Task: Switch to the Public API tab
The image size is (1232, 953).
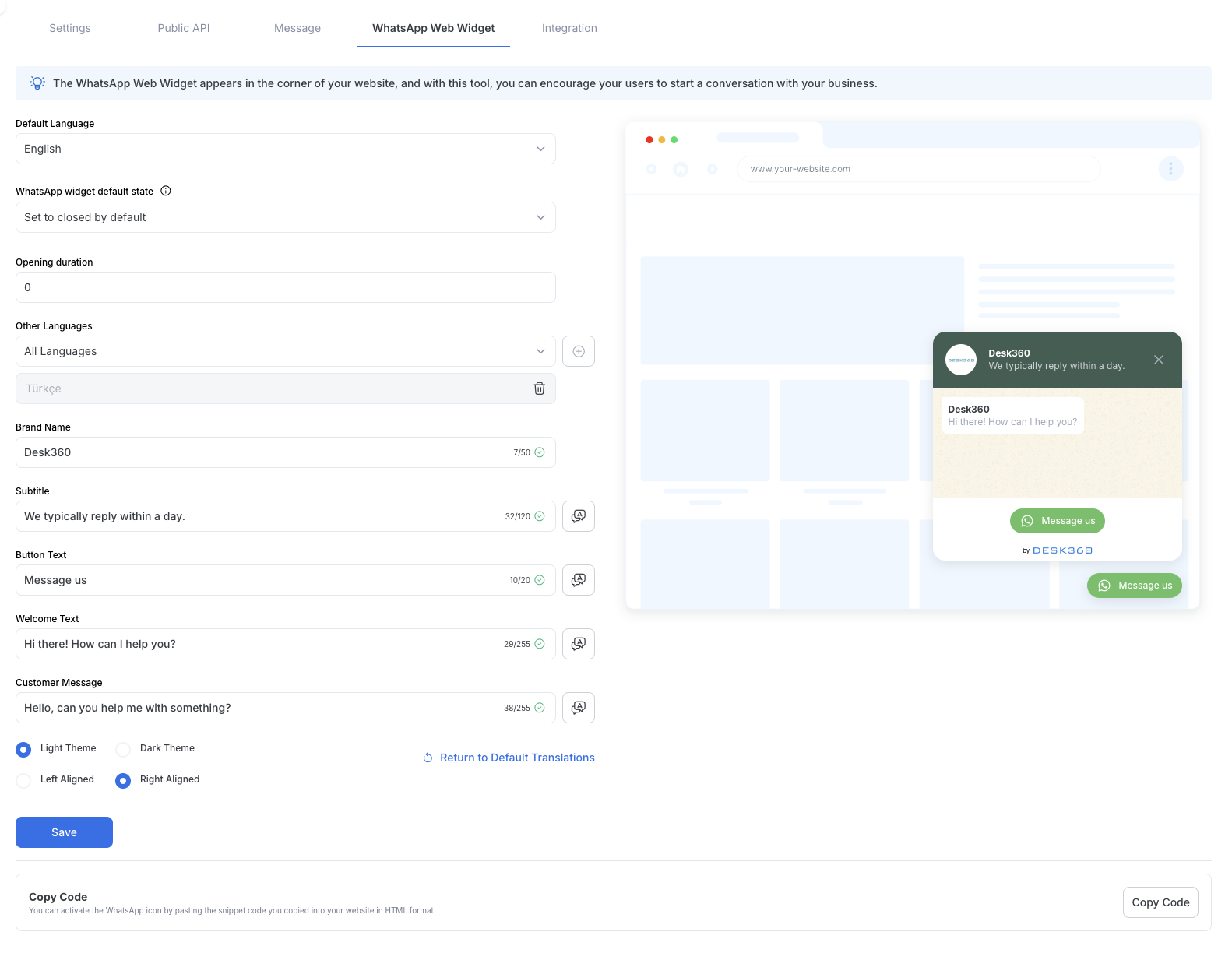Action: click(x=184, y=28)
